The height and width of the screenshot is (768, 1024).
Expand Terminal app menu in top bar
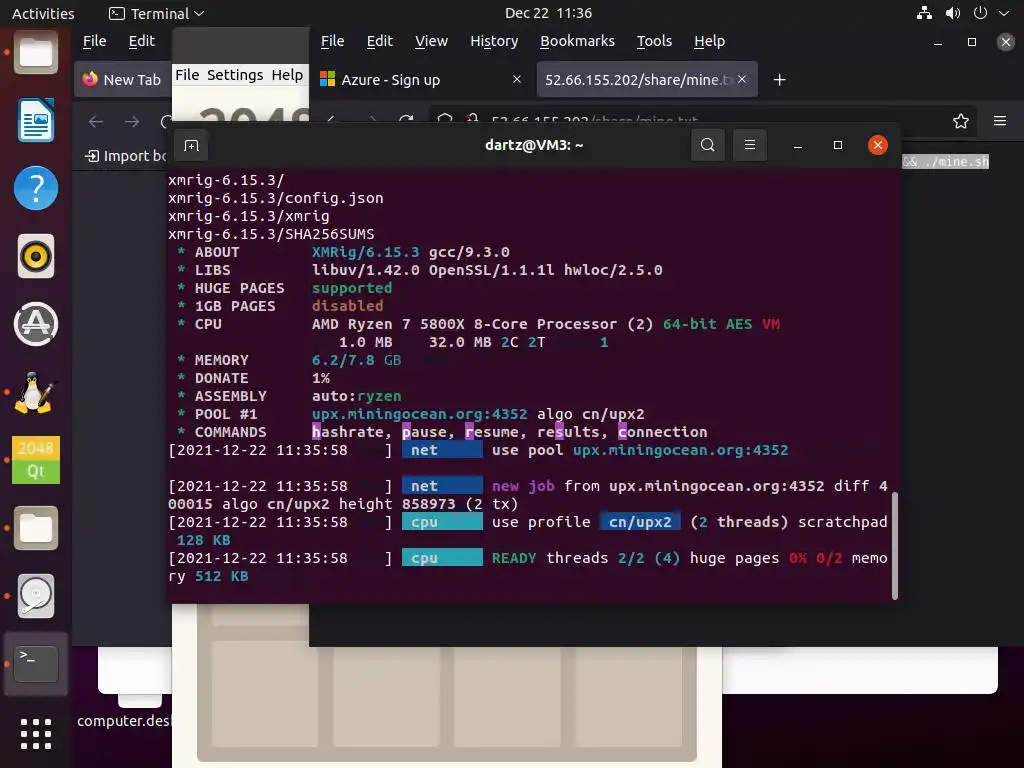pyautogui.click(x=156, y=13)
